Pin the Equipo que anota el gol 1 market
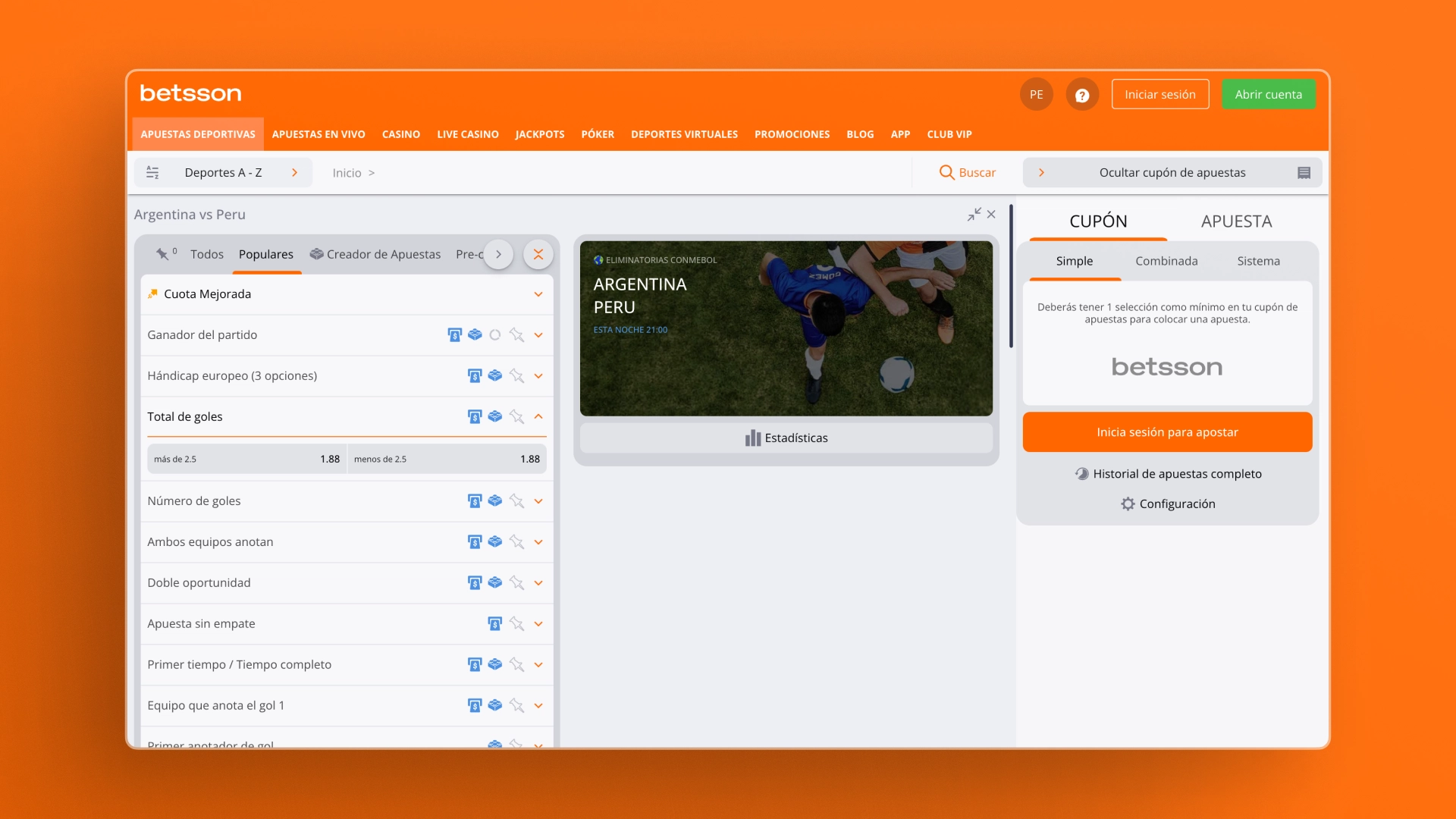This screenshot has width=1456, height=819. point(516,705)
